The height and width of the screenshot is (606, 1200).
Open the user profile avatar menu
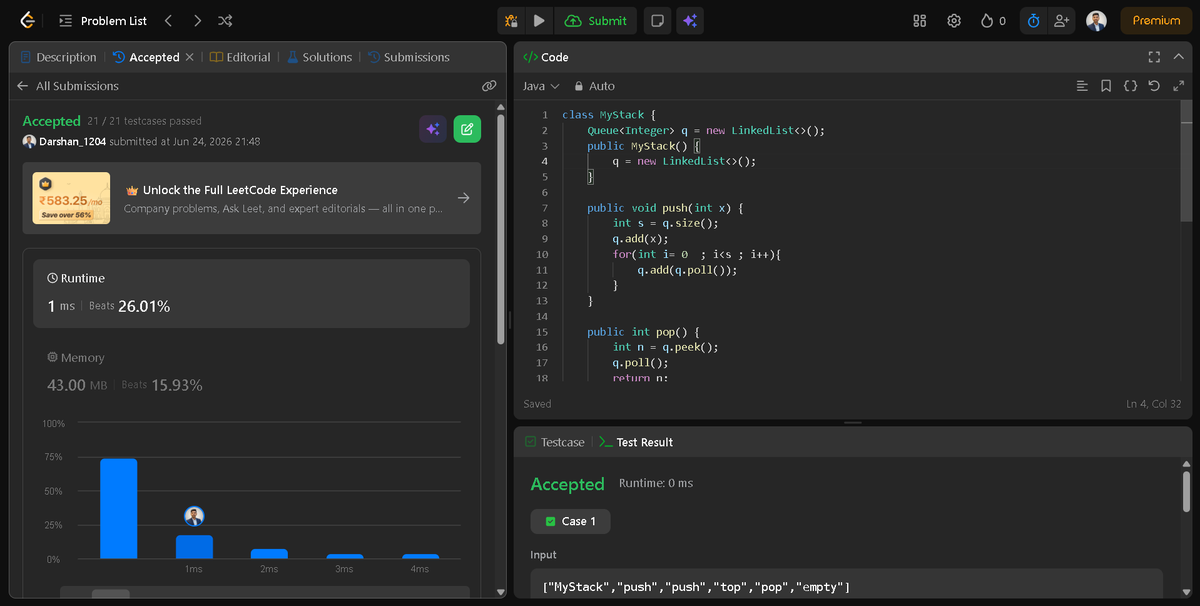coord(1096,20)
